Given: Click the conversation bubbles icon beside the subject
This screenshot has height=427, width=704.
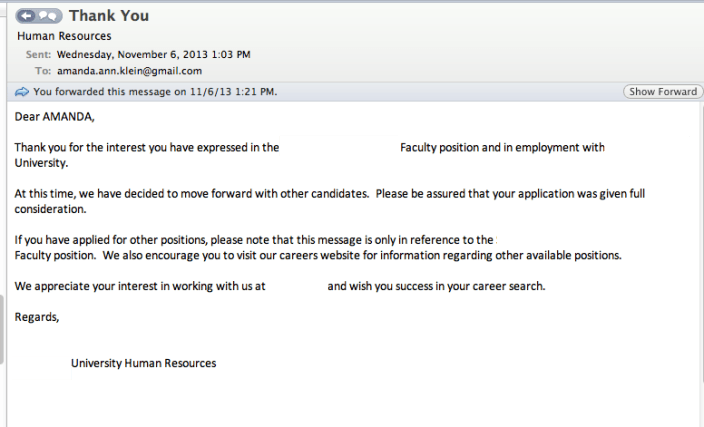Looking at the screenshot, I should pyautogui.click(x=49, y=16).
